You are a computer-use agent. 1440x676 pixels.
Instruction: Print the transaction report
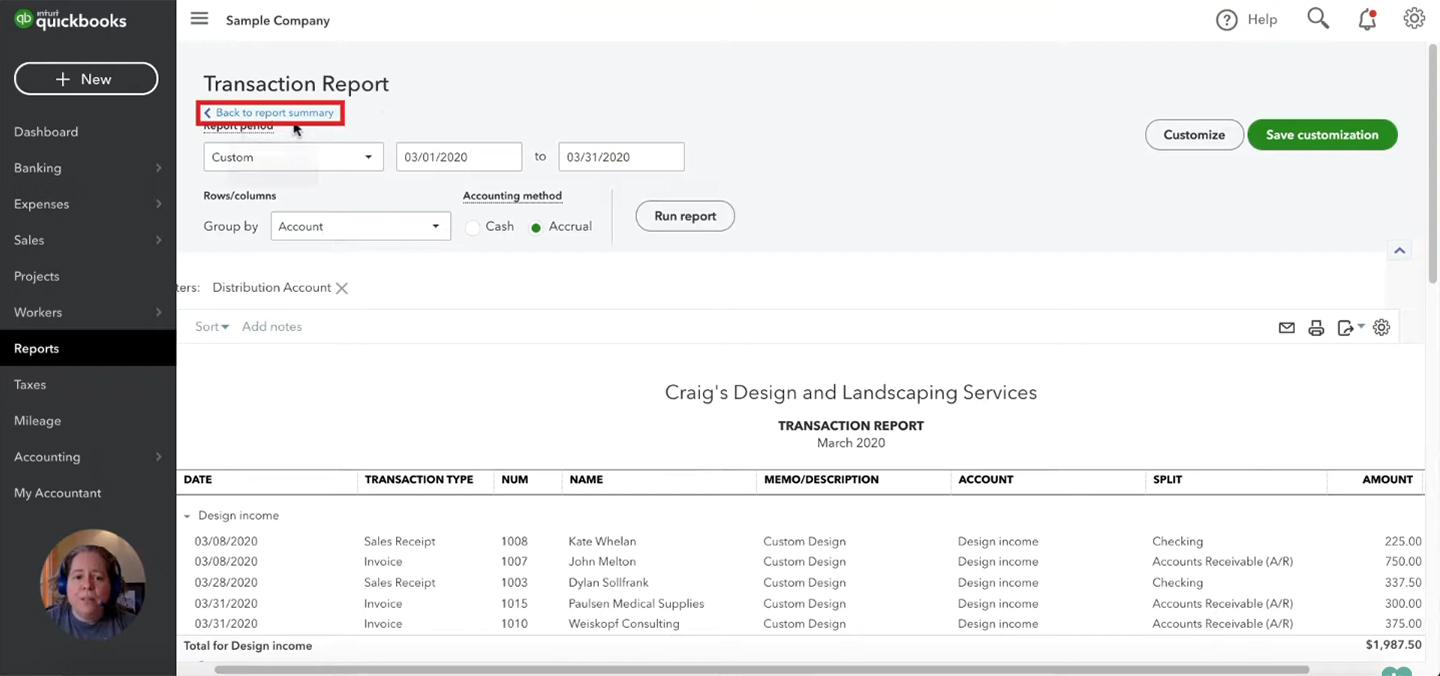pyautogui.click(x=1316, y=327)
